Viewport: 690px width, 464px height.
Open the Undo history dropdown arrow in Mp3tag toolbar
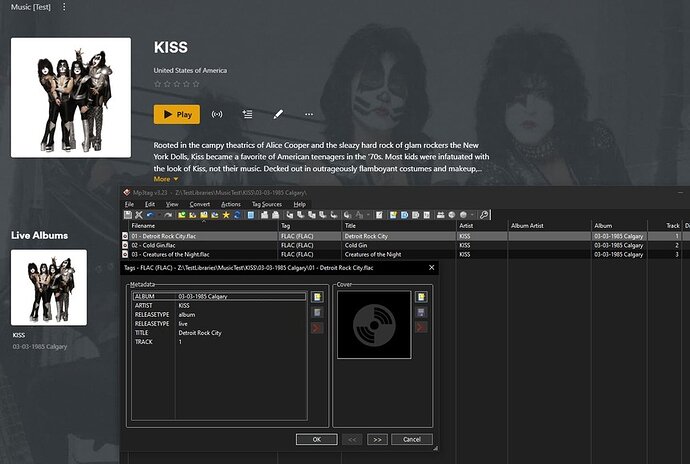(158, 215)
